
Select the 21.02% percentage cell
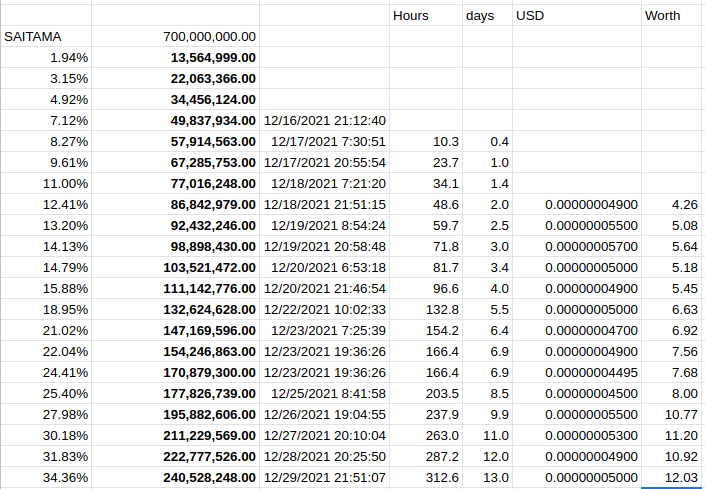click(x=46, y=330)
